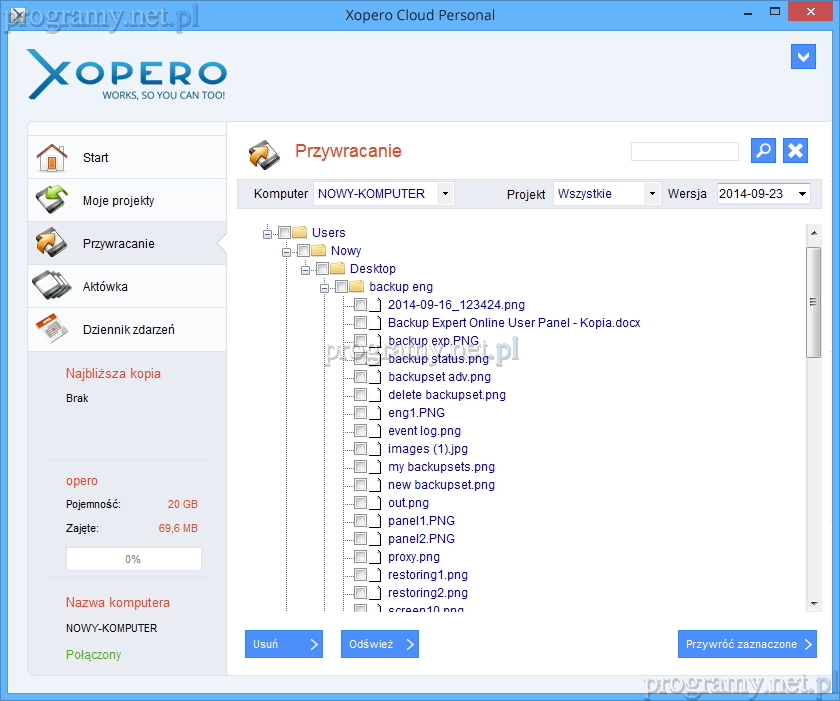Click the Odśwież refresh button

pyautogui.click(x=379, y=645)
